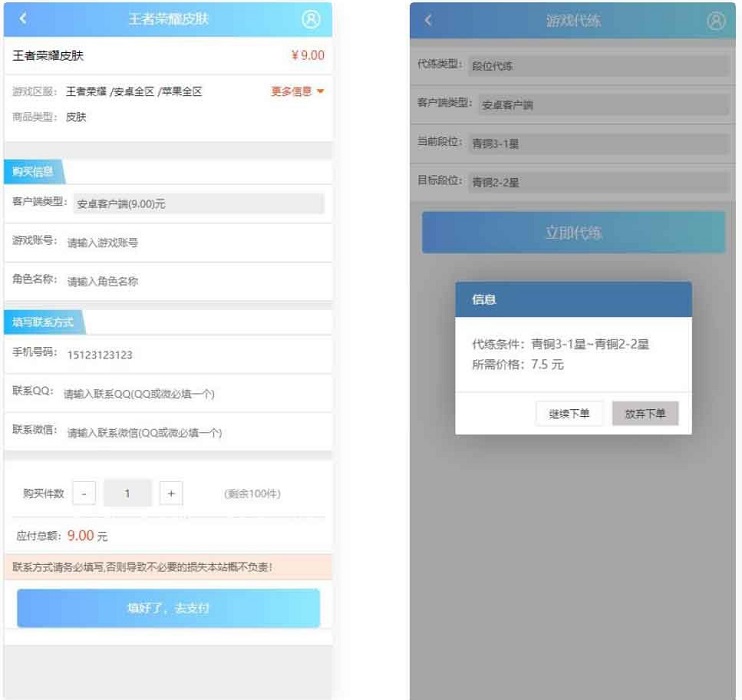742x700 pixels.
Task: Click the 应付总额 9.00 元 amount
Action: (x=87, y=535)
